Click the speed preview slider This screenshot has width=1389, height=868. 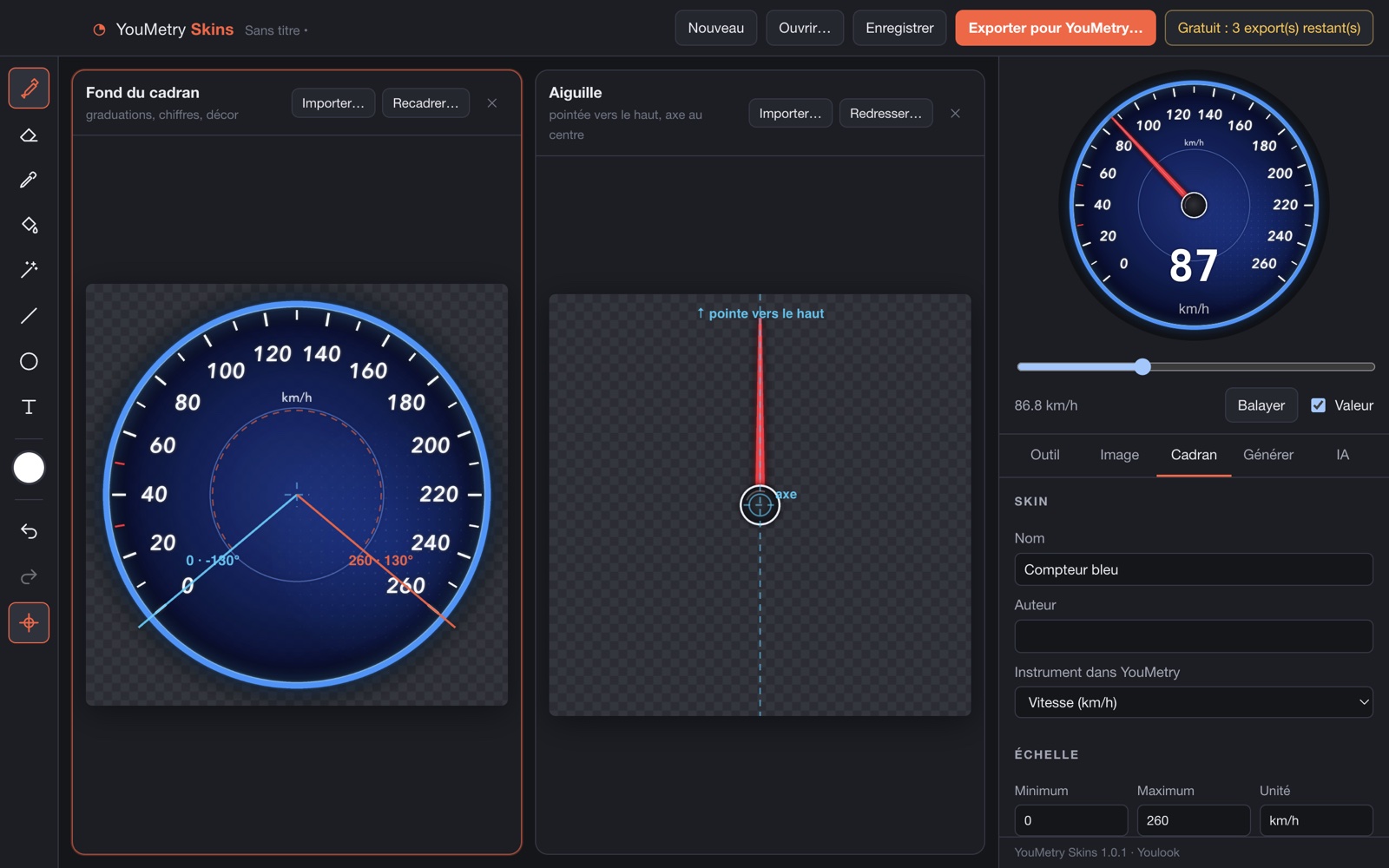click(x=1195, y=367)
